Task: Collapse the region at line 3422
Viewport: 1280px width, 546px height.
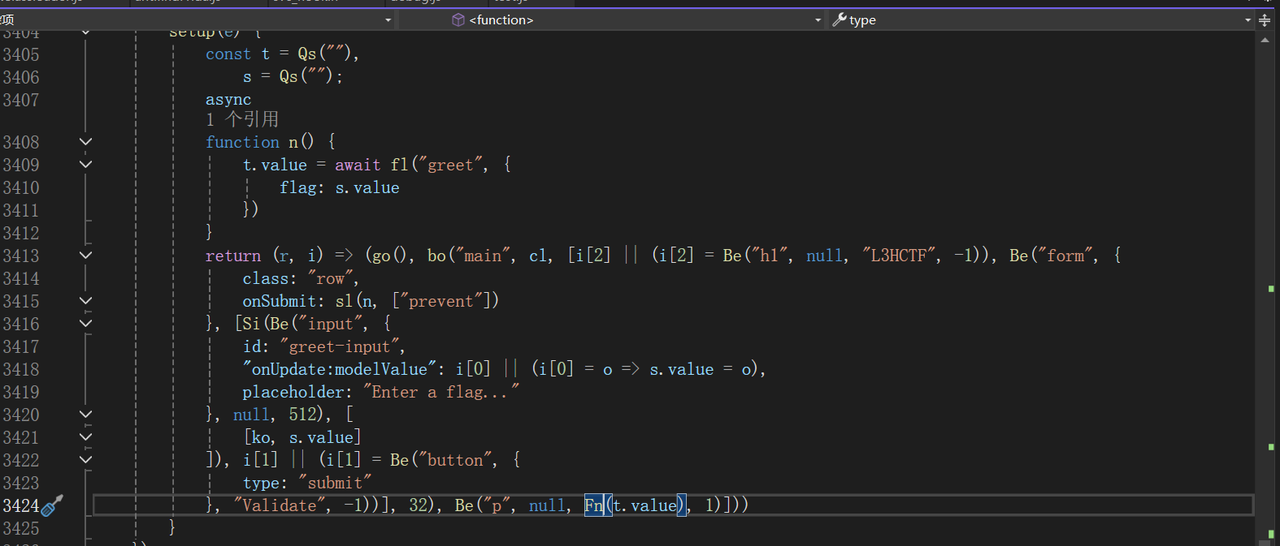Action: pyautogui.click(x=86, y=460)
